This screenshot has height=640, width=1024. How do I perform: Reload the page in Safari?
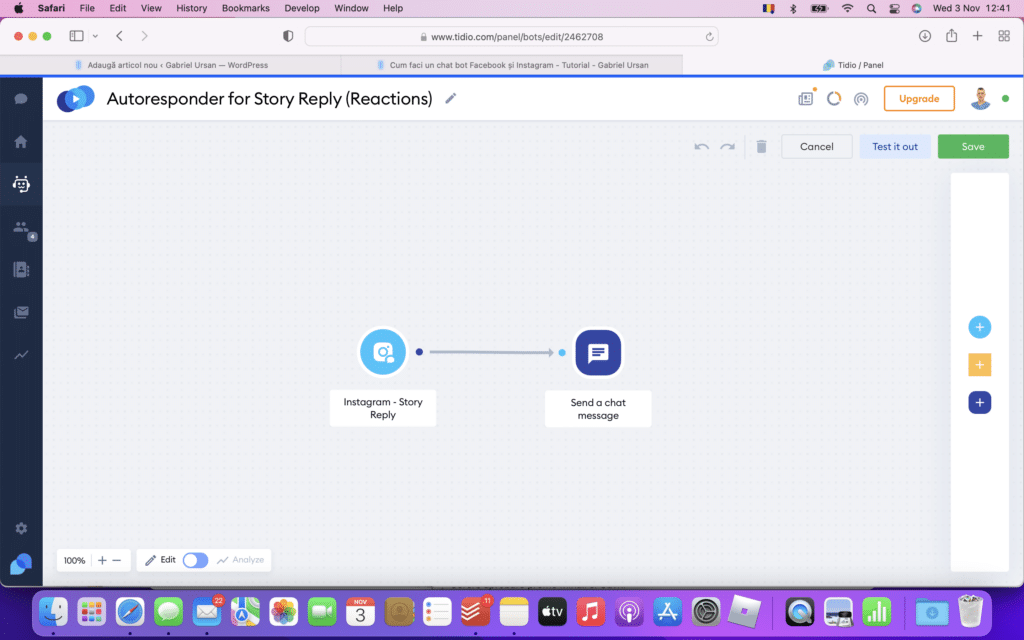[709, 37]
